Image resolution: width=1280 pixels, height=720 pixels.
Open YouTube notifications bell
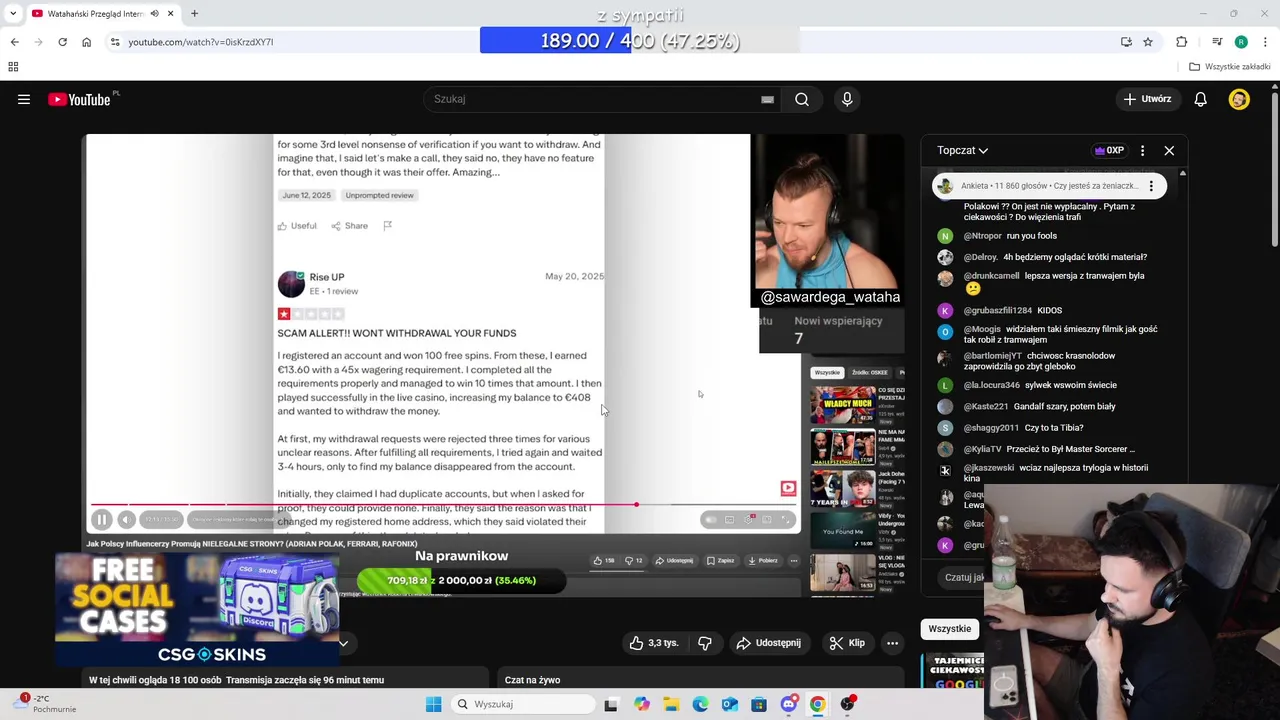pos(1201,99)
